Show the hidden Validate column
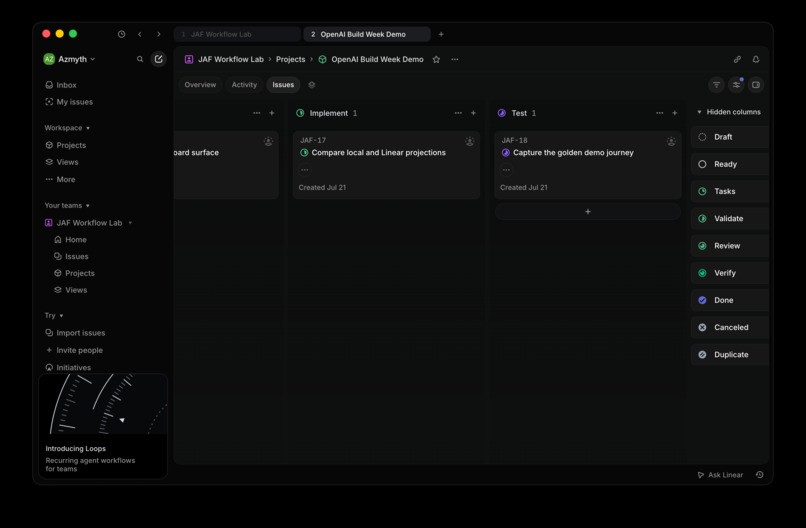This screenshot has height=528, width=806. pyautogui.click(x=730, y=219)
